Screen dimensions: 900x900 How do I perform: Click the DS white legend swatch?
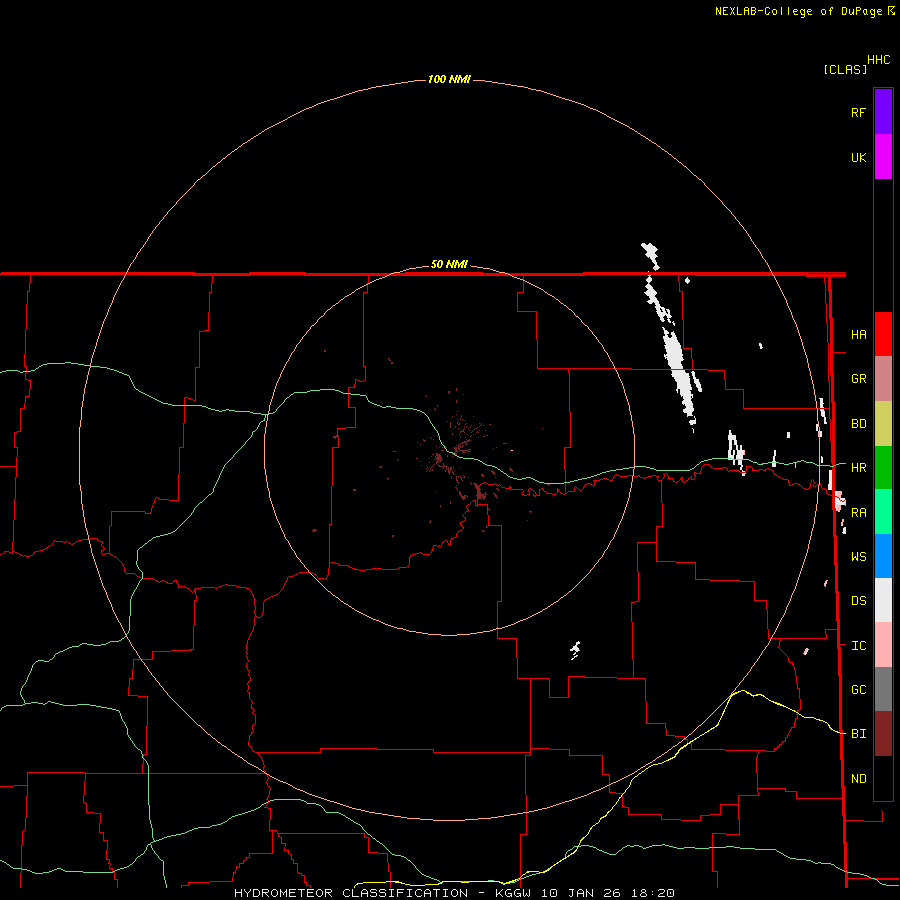[x=883, y=600]
